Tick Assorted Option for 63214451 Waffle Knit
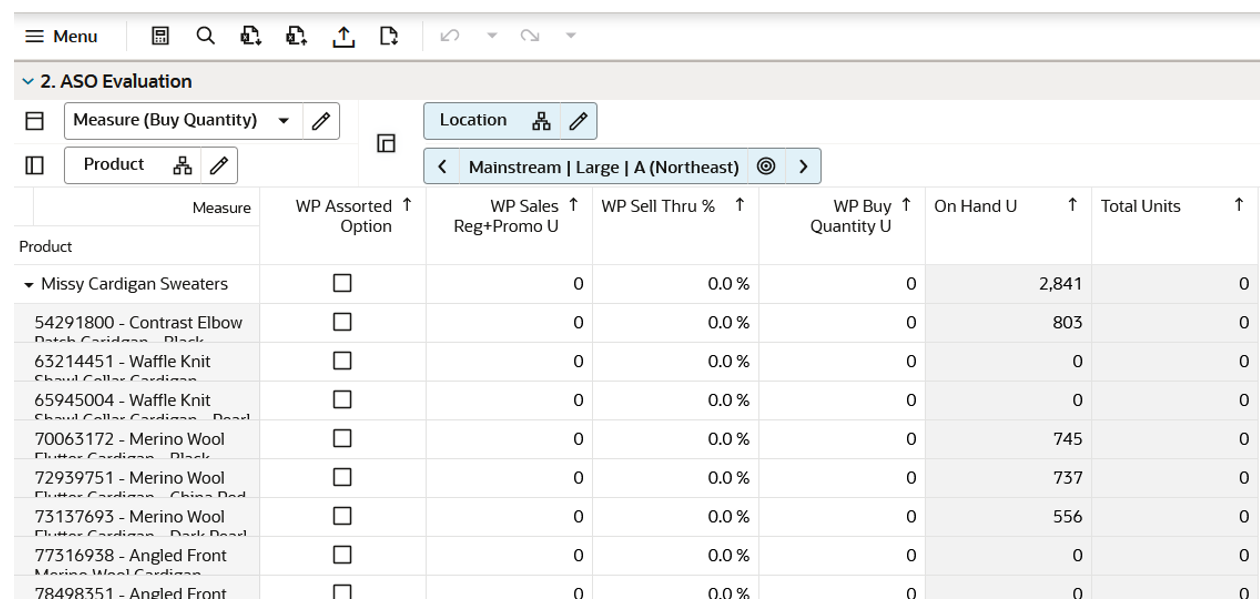The image size is (1260, 602). coord(342,361)
